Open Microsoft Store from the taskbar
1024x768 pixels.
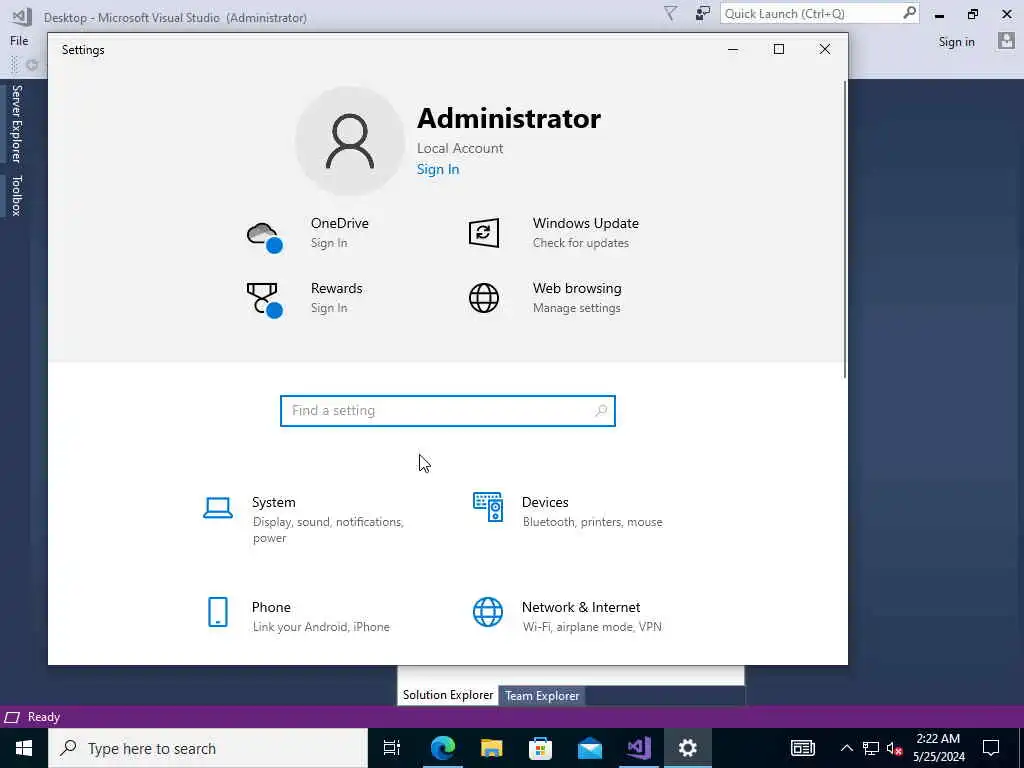pyautogui.click(x=540, y=748)
